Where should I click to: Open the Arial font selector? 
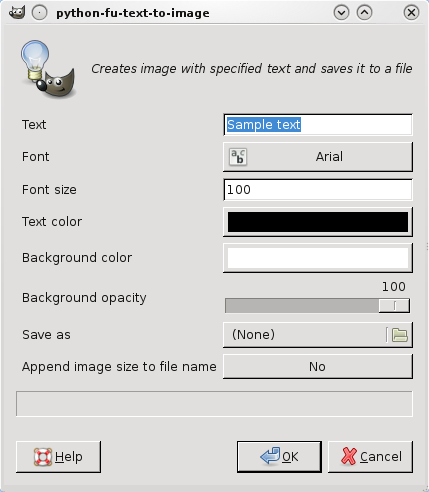(x=318, y=157)
